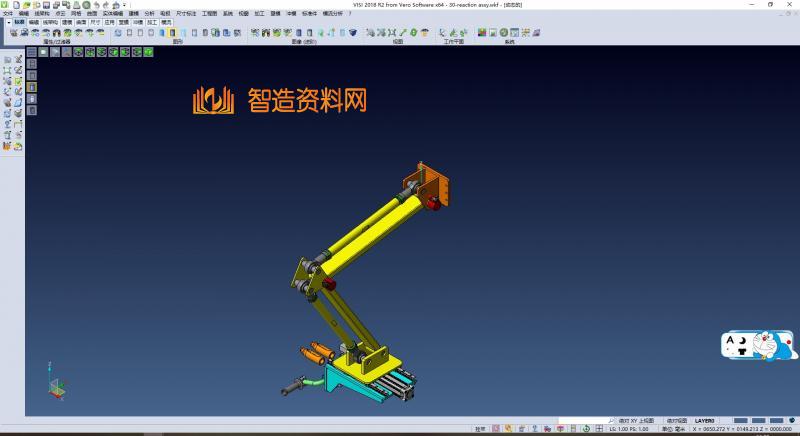Open the 实体编辑 menu
Screen dimensions: 800x436
pyautogui.click(x=112, y=14)
